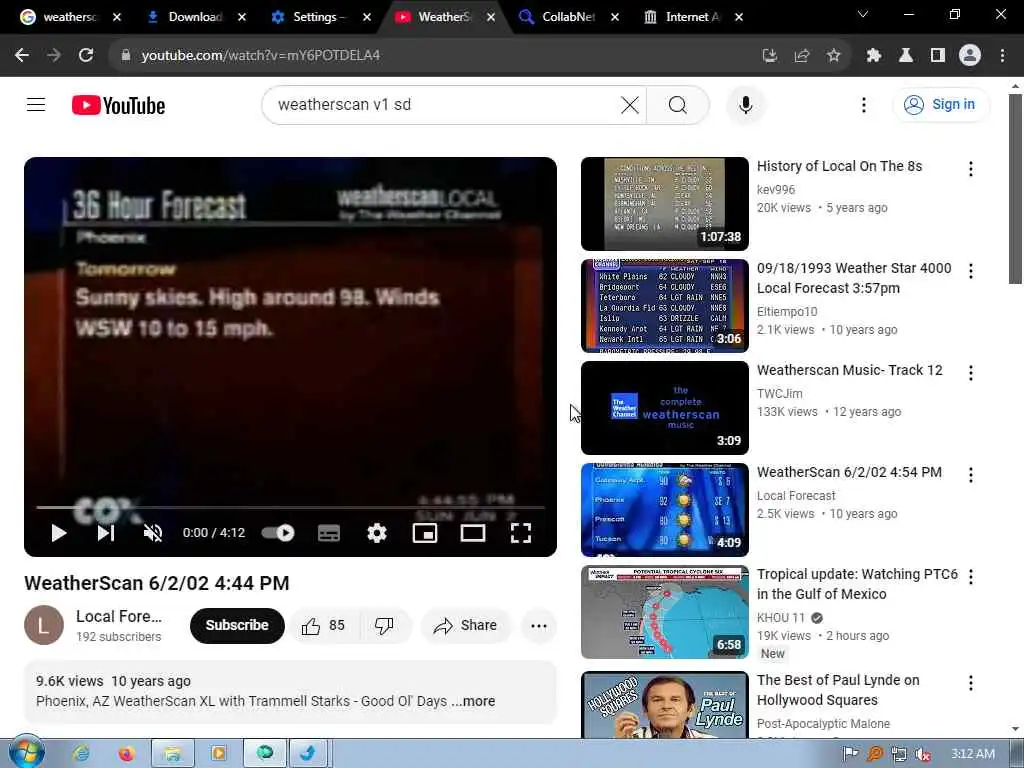Go back in browser history

pyautogui.click(x=22, y=56)
